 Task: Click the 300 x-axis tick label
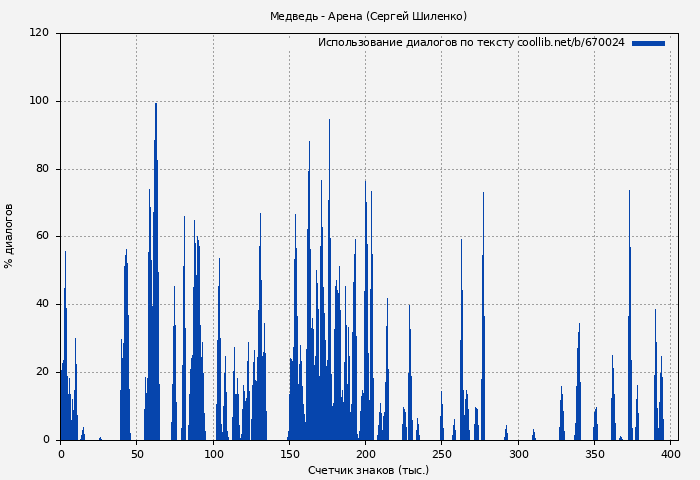[x=518, y=453]
